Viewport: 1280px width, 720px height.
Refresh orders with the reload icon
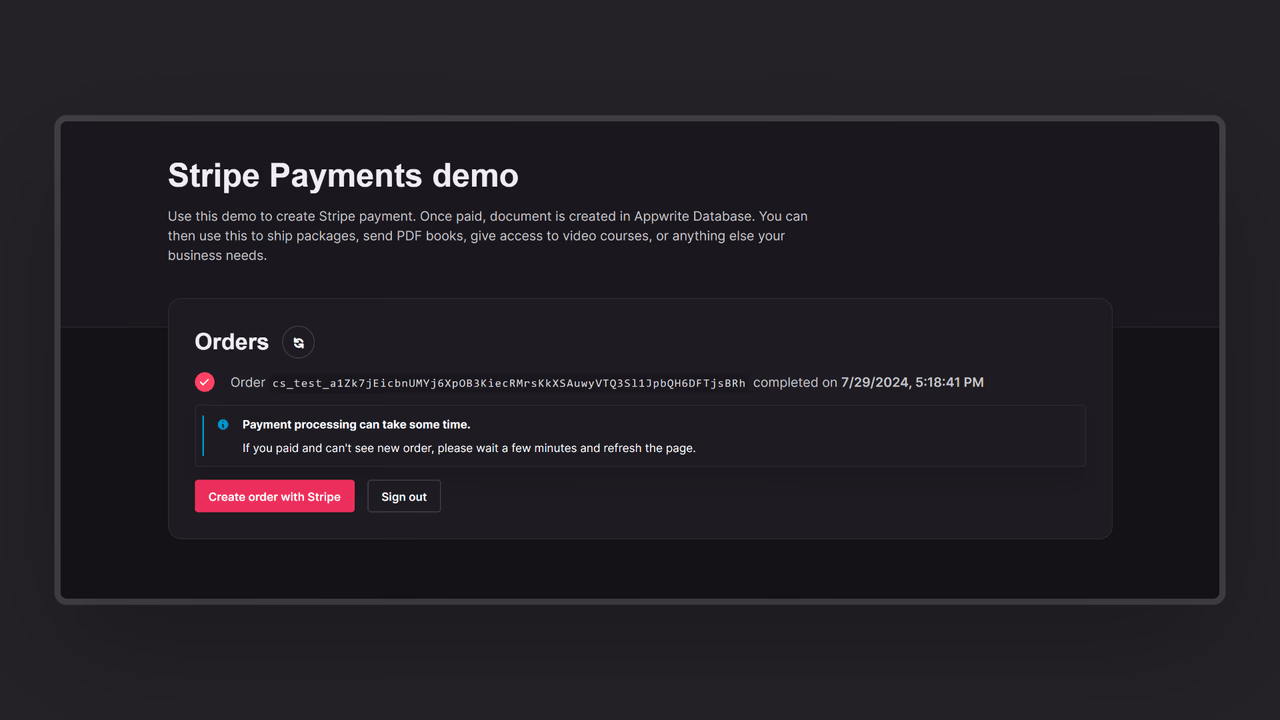click(298, 342)
